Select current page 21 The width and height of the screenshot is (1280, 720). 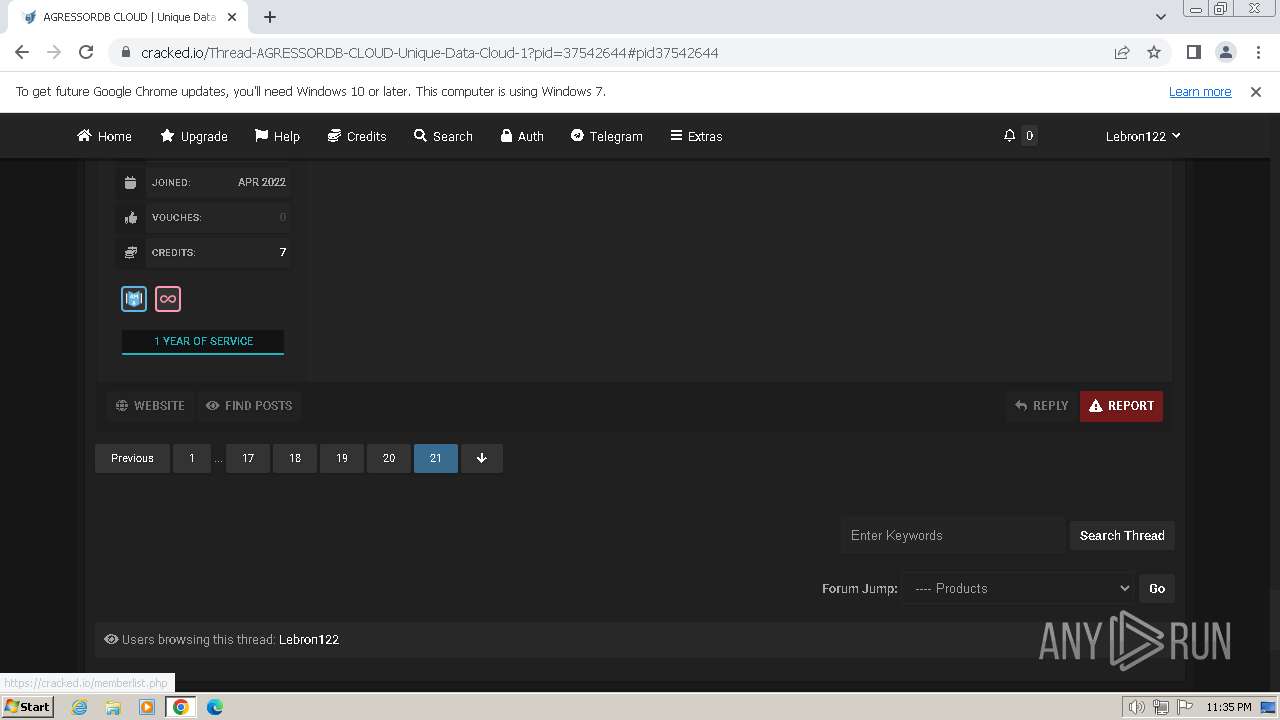point(436,458)
